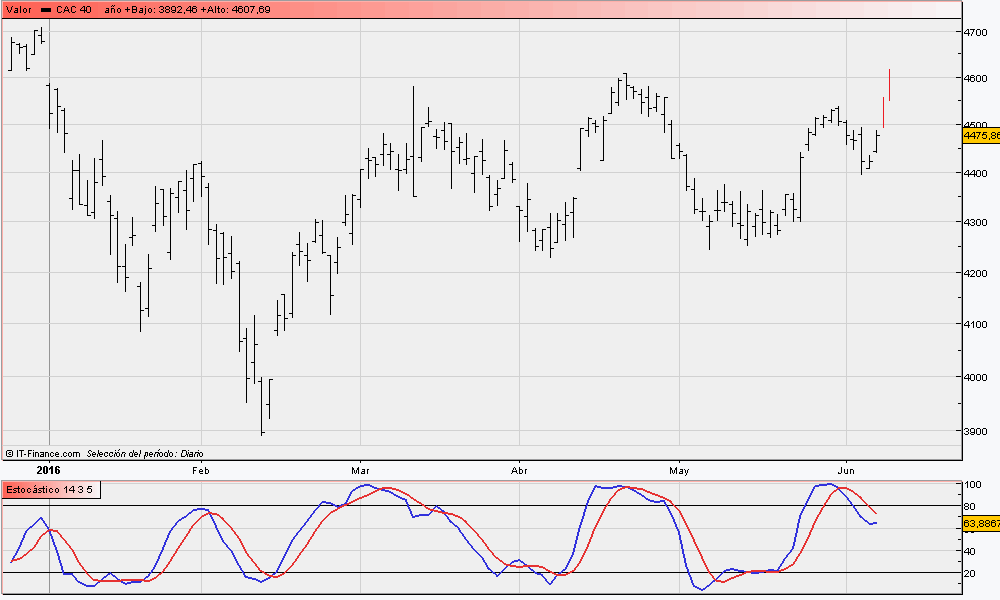Viewport: 1000px width, 600px height.
Task: Click the Abr month marker
Action: pos(519,469)
